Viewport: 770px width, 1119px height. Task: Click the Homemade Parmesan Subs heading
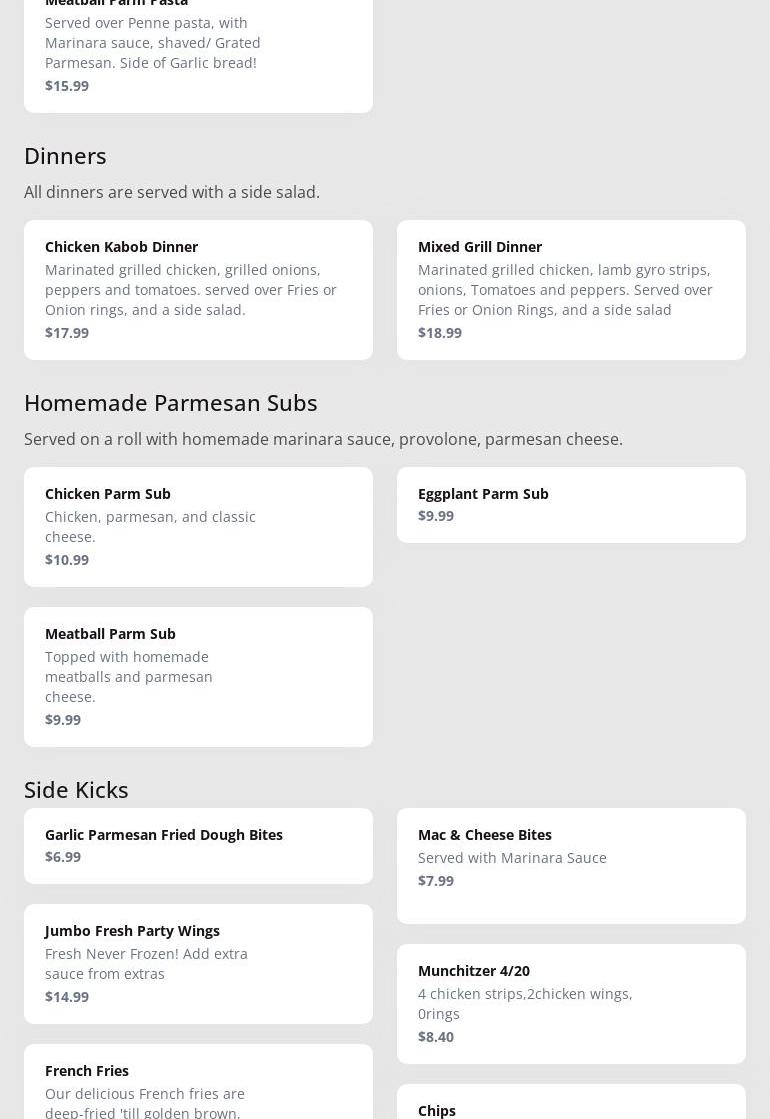pos(171,403)
